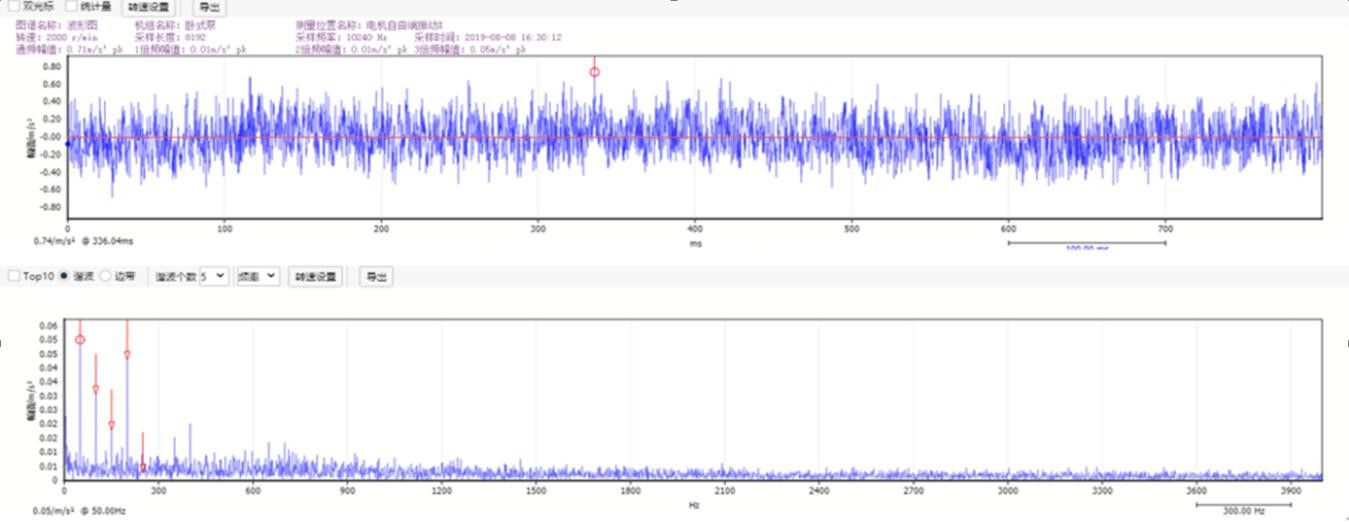Click the 100.00 ms scale bar under waveform
This screenshot has width=1349, height=524.
tap(1086, 243)
